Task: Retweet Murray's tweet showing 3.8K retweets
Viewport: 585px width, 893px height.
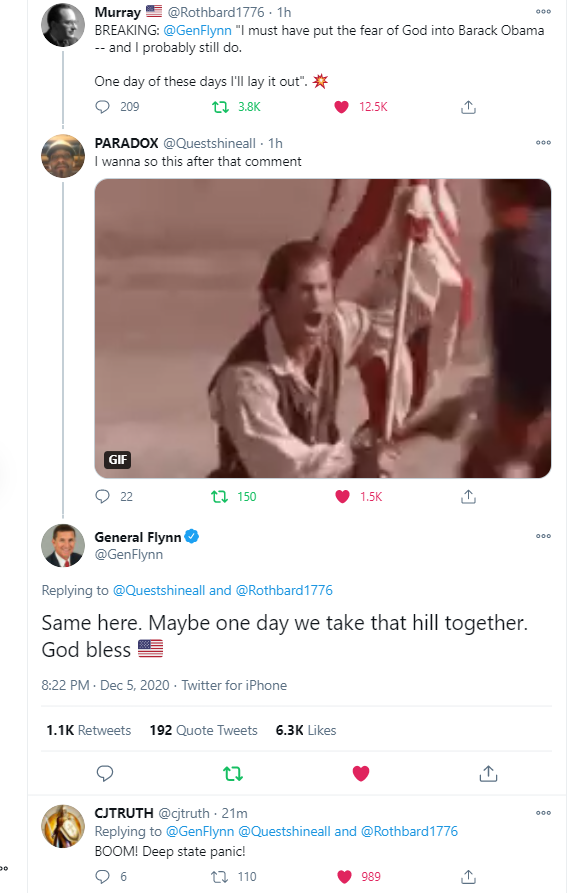Action: pyautogui.click(x=220, y=106)
